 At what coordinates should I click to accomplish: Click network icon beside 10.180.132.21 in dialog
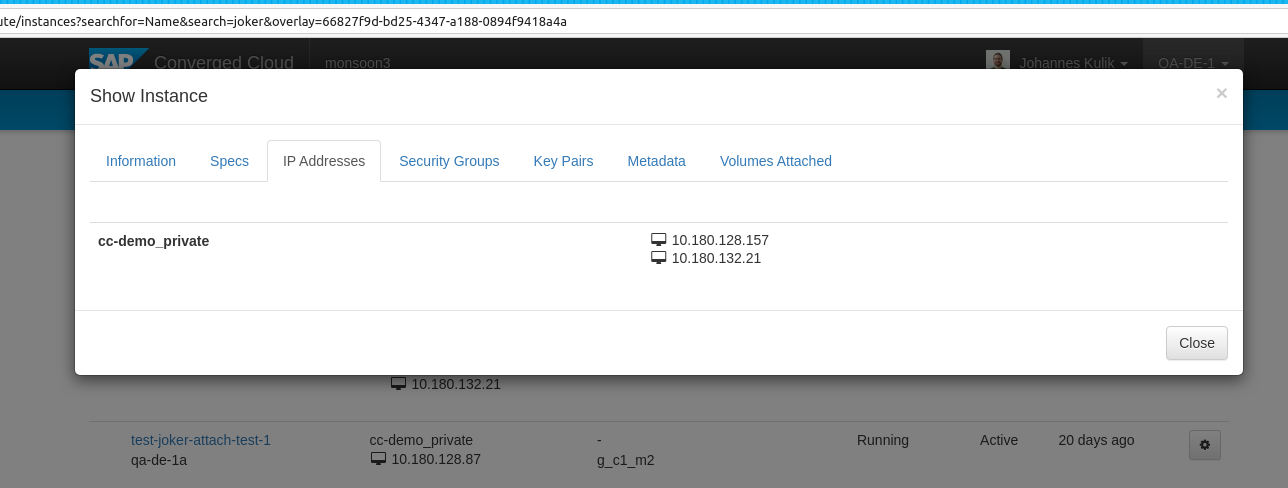[x=658, y=258]
